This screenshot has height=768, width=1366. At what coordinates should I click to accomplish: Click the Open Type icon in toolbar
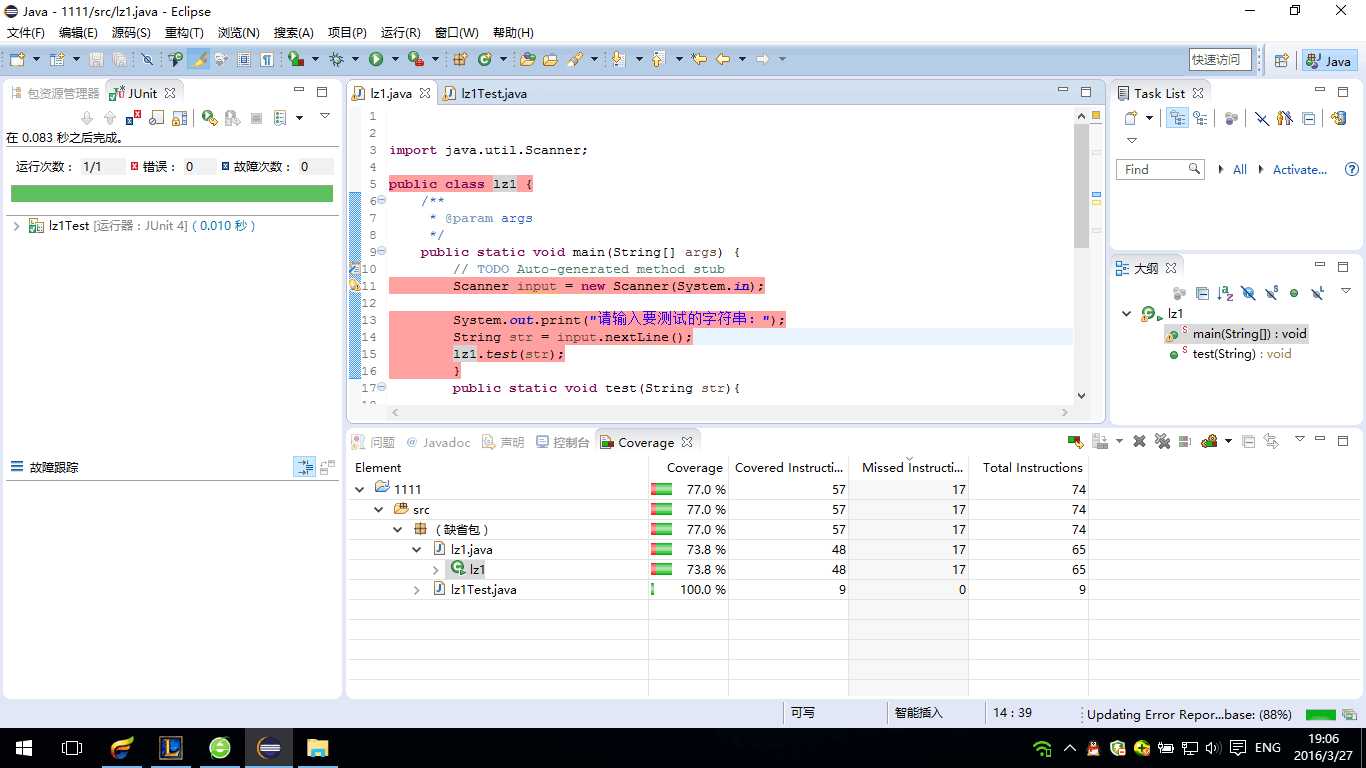(x=527, y=59)
